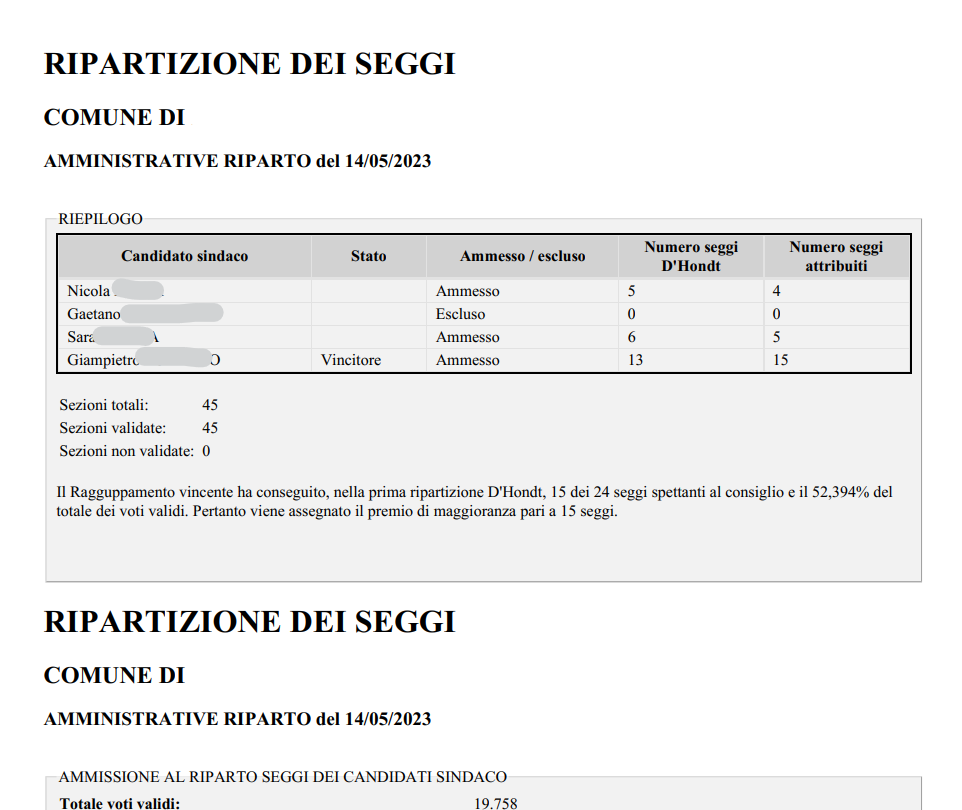Click the Sezioni non validate label

[x=126, y=451]
